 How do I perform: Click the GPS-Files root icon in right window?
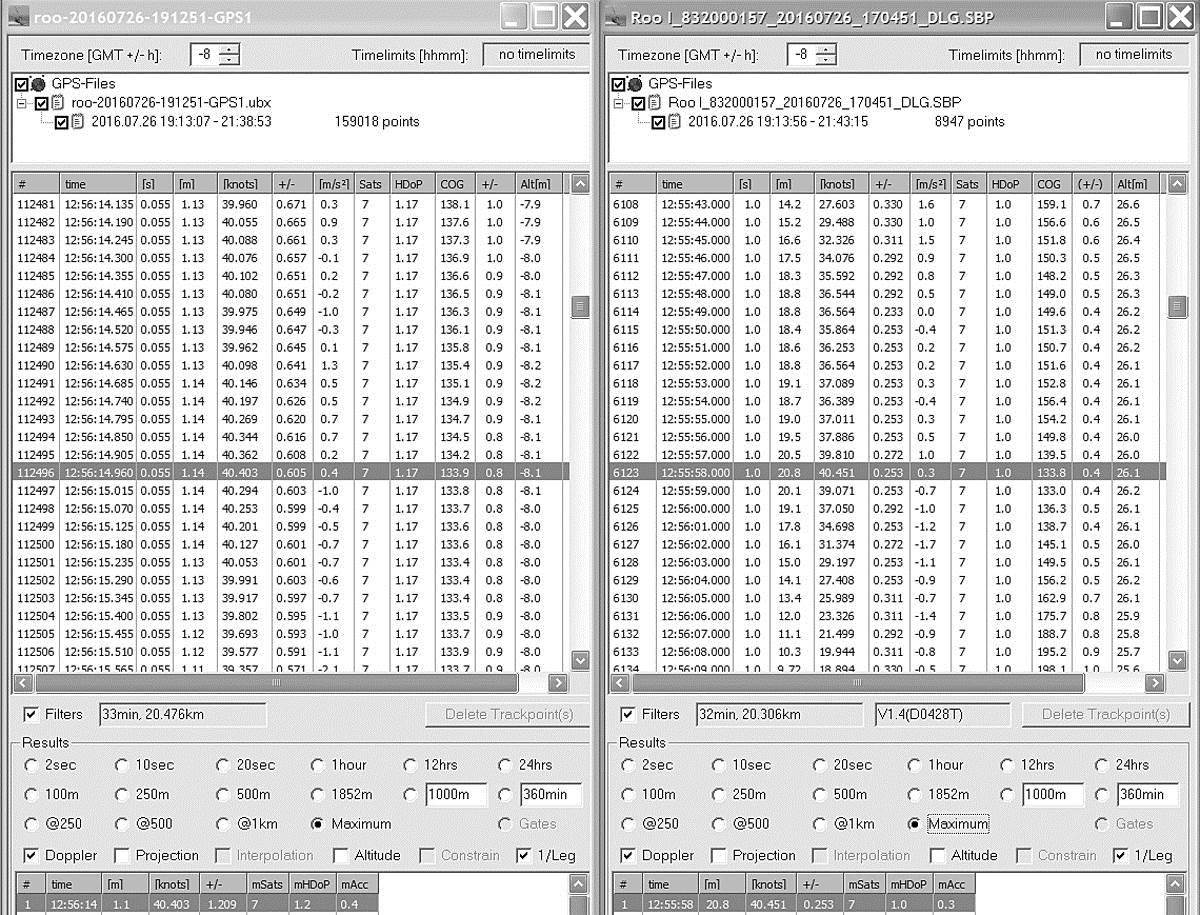pos(635,84)
